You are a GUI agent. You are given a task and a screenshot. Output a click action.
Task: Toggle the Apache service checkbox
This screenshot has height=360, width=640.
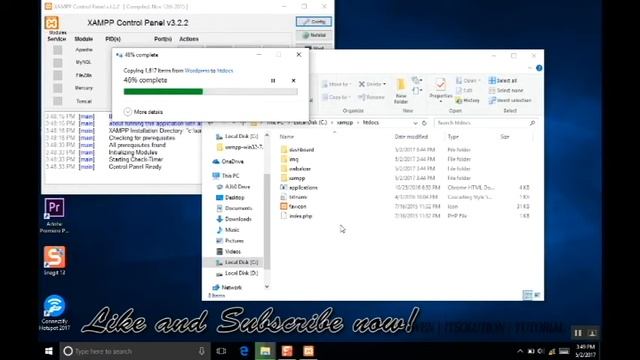(x=58, y=50)
